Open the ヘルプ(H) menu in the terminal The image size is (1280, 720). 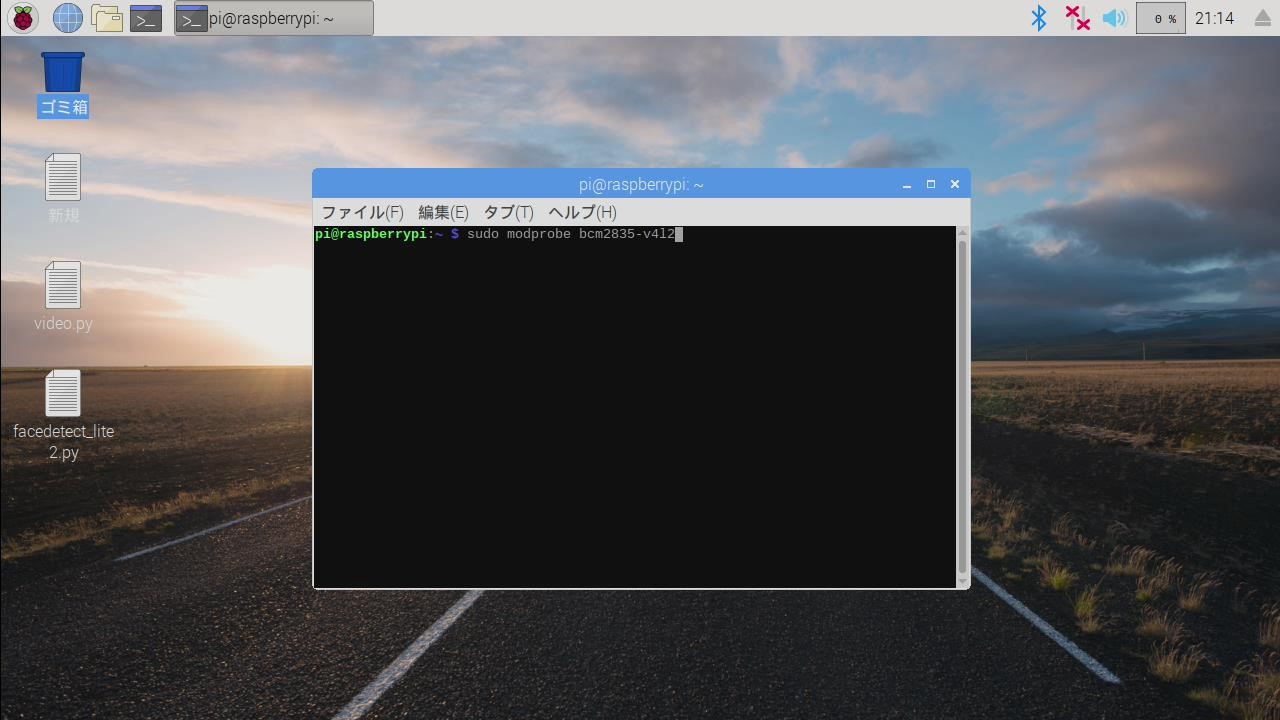582,212
